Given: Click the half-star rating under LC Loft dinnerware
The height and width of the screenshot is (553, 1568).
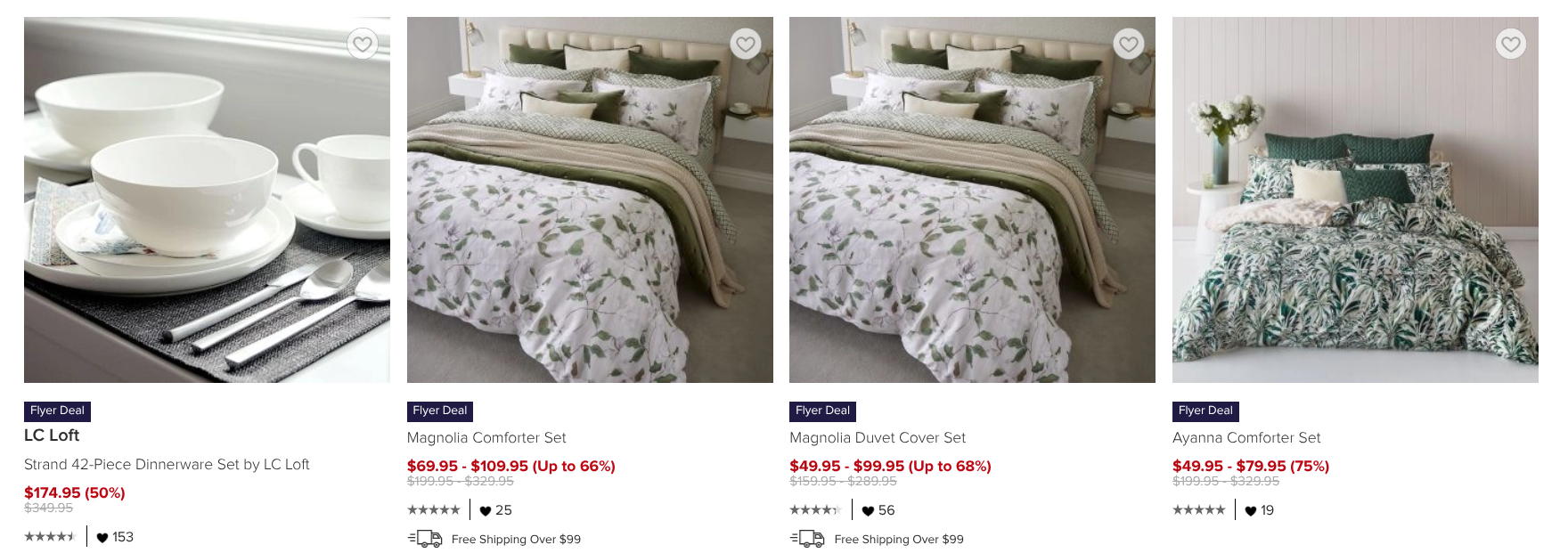Looking at the screenshot, I should point(50,536).
